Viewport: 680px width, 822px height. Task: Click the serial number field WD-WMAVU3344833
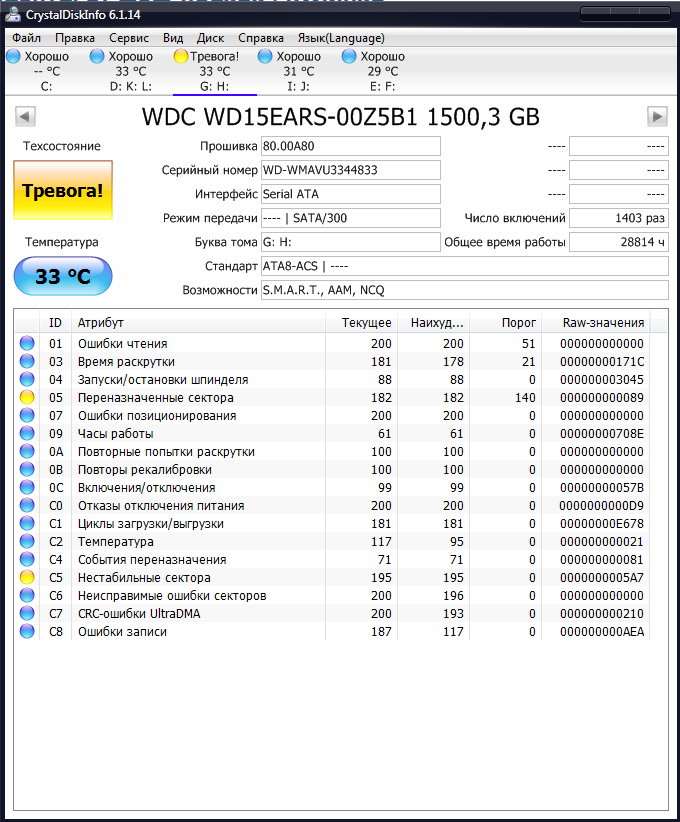pos(351,170)
